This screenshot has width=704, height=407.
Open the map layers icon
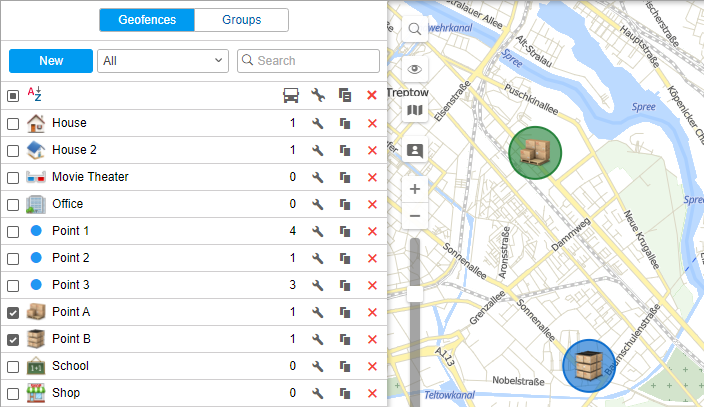coord(415,110)
